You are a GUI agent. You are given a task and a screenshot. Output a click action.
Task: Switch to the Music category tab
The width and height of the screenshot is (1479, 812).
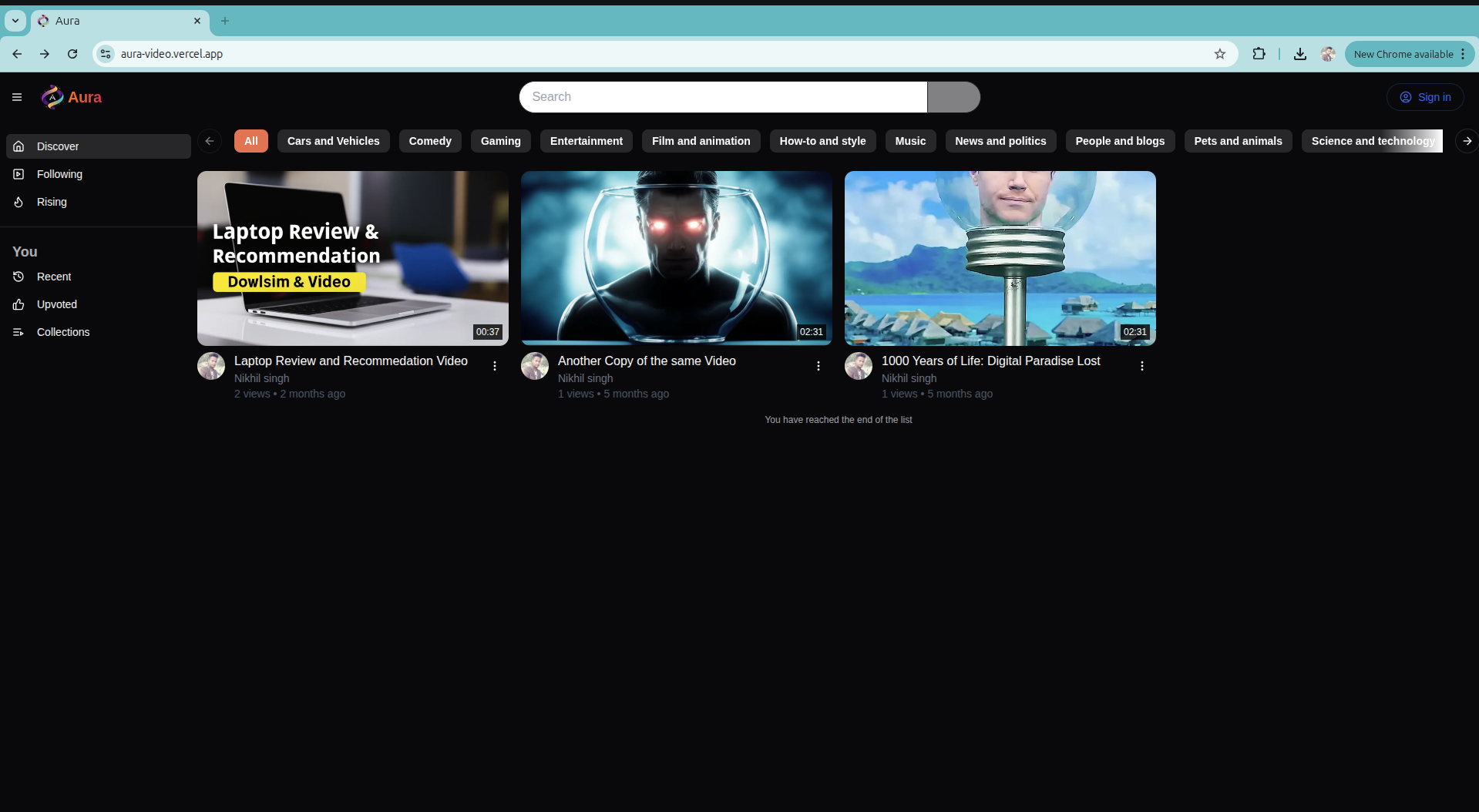point(910,141)
